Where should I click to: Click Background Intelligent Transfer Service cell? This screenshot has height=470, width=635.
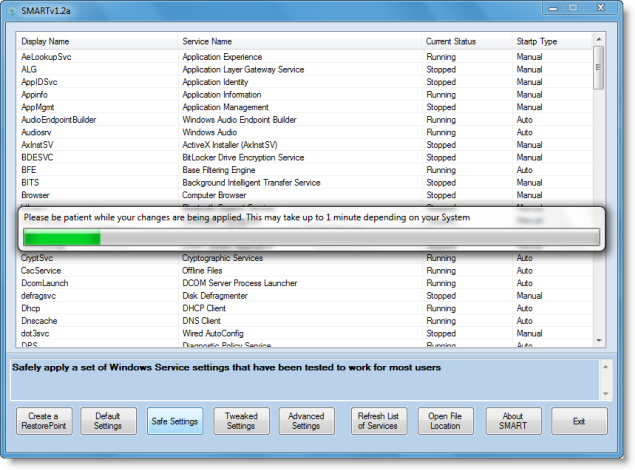click(x=251, y=182)
